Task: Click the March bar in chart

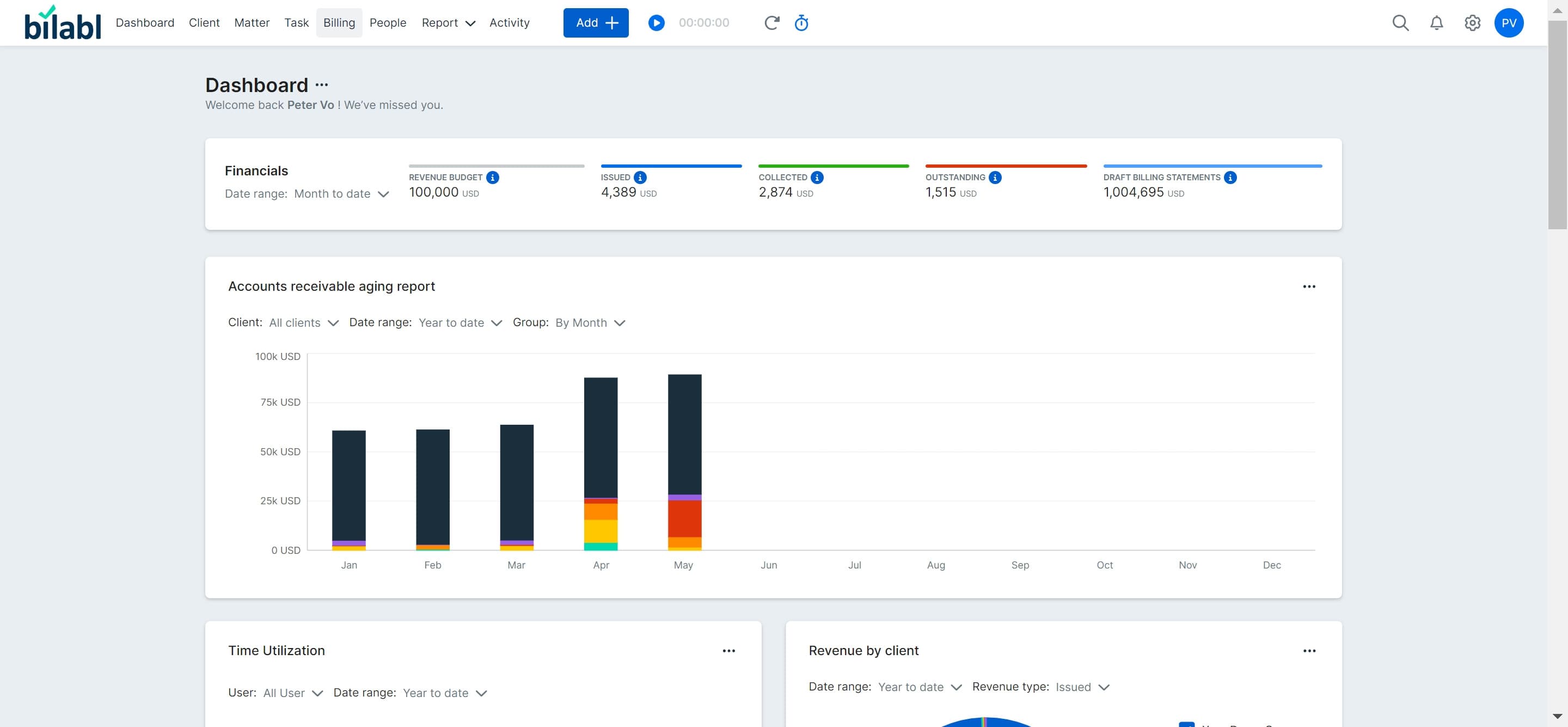Action: pyautogui.click(x=517, y=487)
